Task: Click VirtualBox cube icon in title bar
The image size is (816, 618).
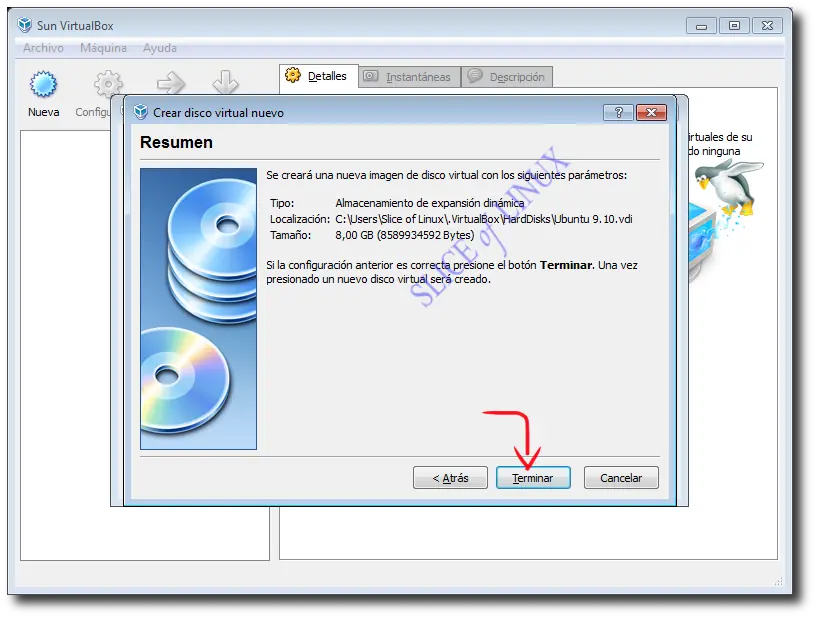Action: point(24,25)
